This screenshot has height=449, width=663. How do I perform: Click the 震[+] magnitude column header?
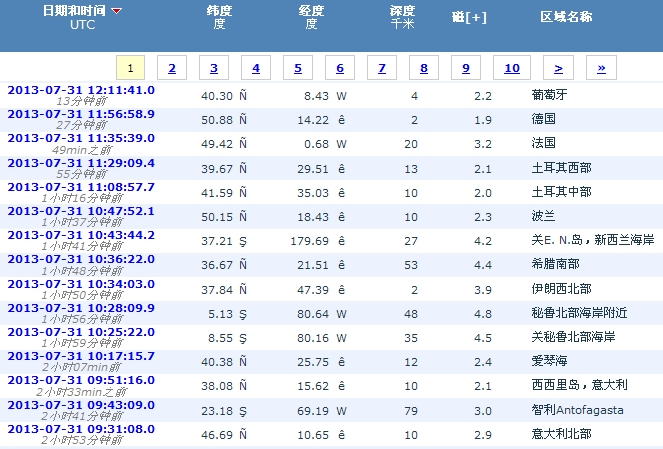(x=468, y=17)
